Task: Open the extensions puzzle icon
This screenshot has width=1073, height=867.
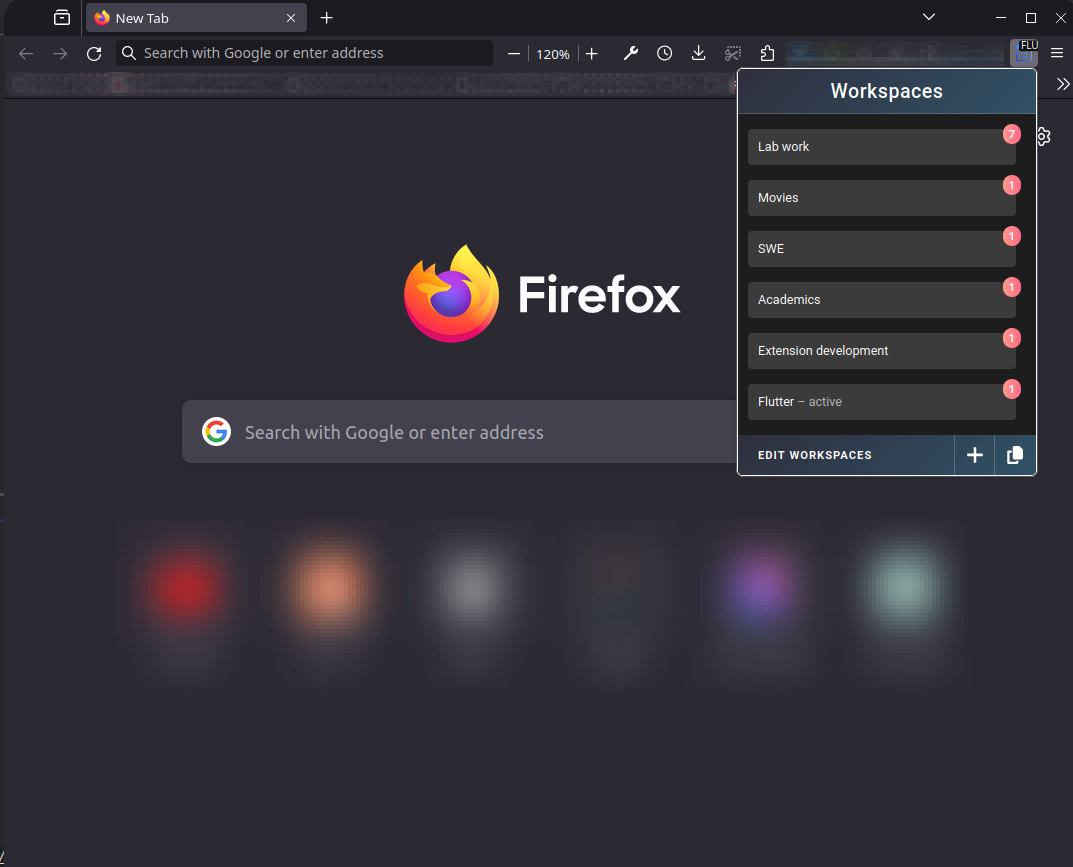Action: 767,53
